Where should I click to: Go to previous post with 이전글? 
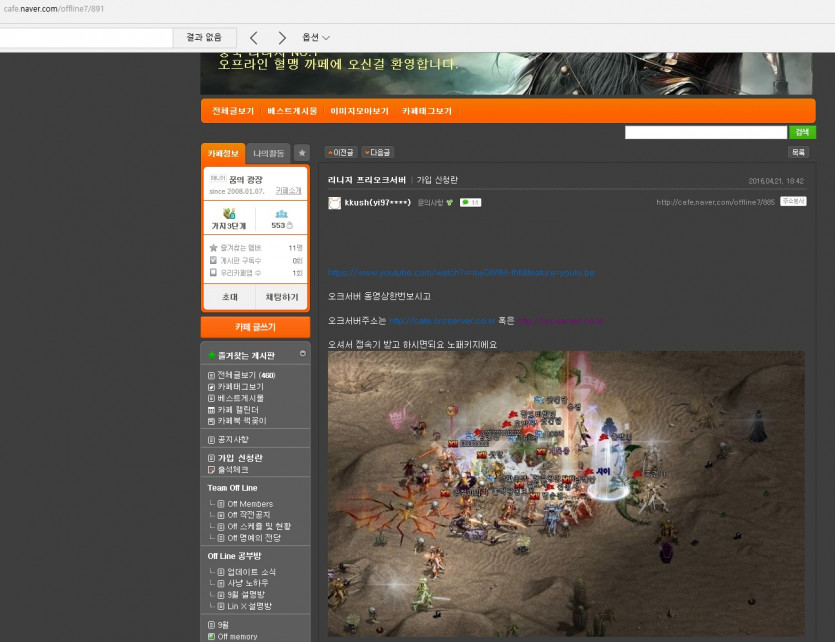[x=341, y=152]
